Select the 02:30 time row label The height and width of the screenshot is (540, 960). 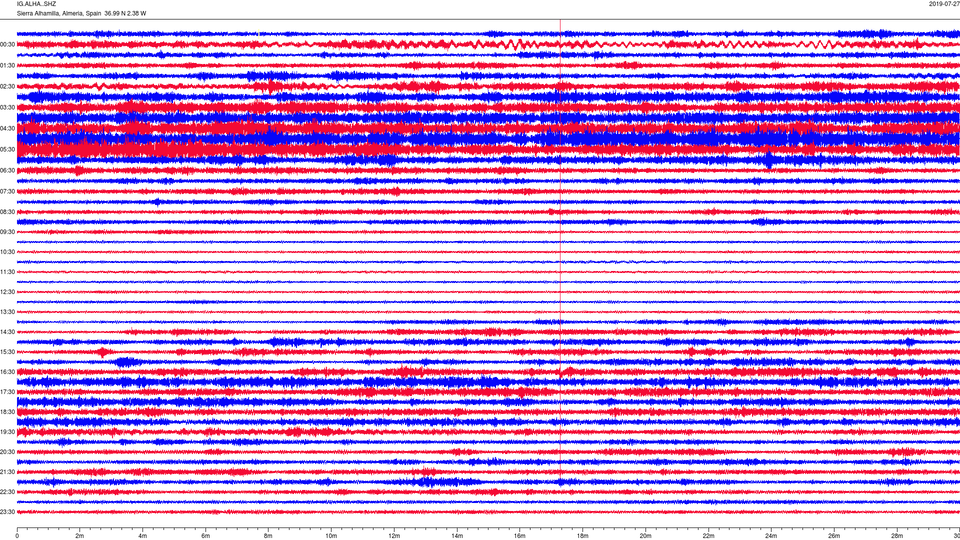click(x=7, y=87)
